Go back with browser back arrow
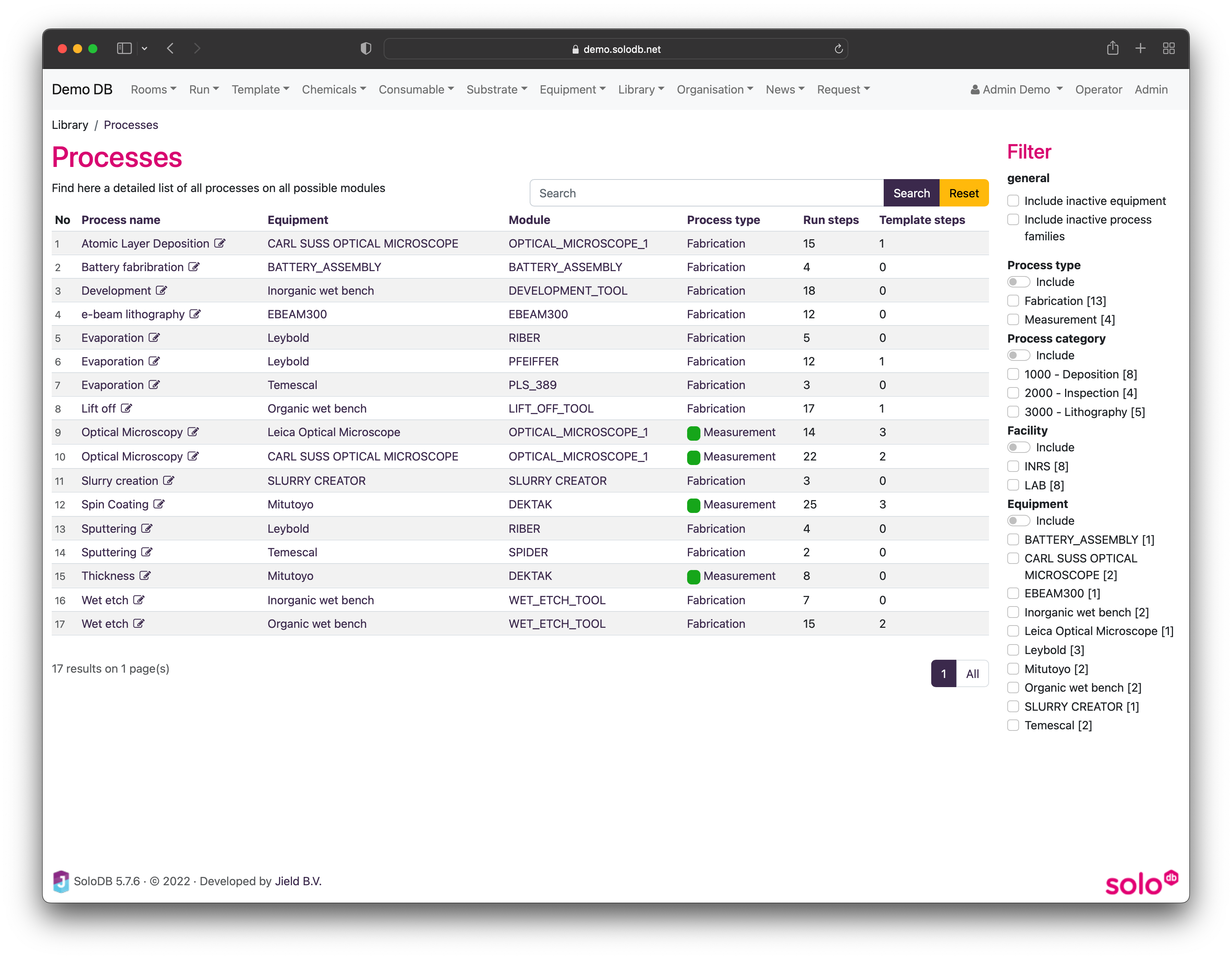1232x959 pixels. point(170,49)
